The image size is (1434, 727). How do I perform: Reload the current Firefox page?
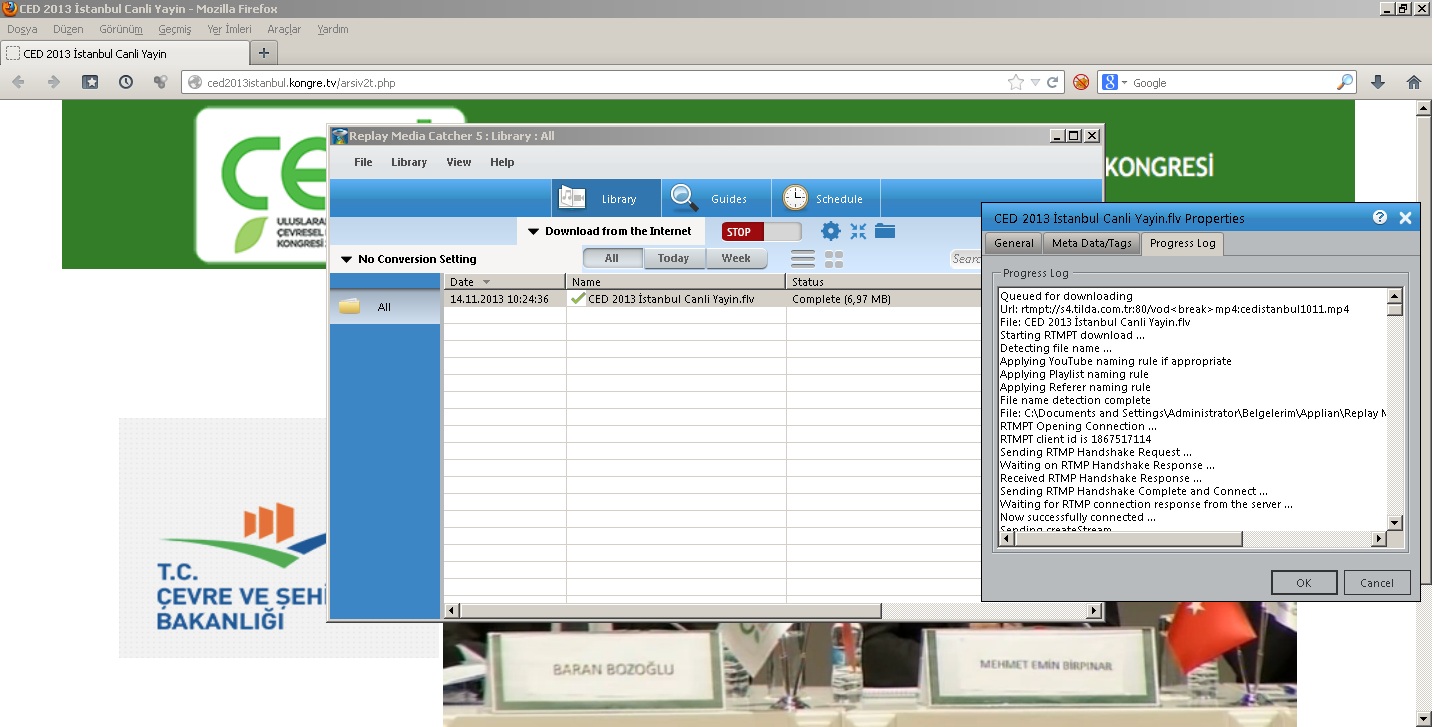pyautogui.click(x=1053, y=83)
